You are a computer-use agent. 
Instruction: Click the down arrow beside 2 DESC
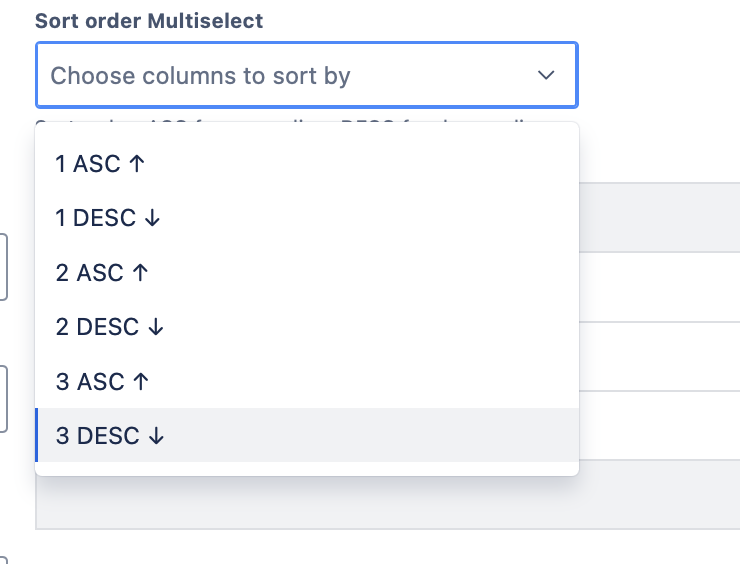click(x=154, y=327)
